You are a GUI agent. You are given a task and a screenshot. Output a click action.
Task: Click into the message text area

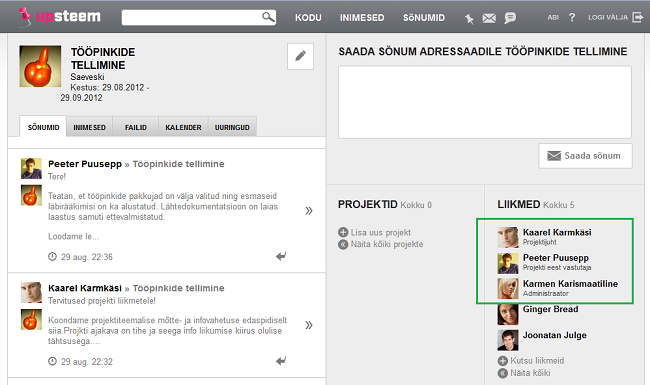tap(485, 102)
